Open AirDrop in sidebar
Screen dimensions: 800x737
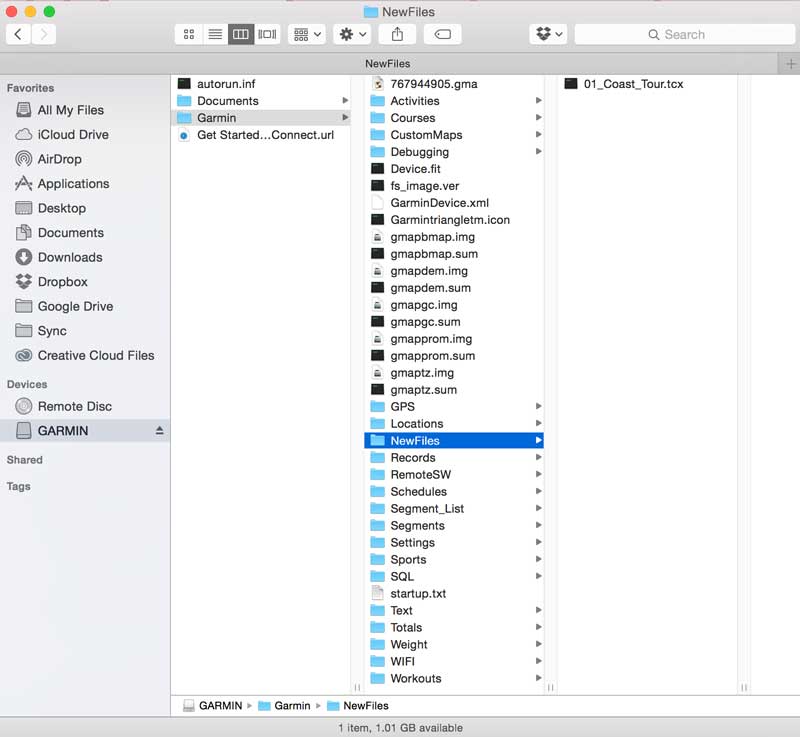point(48,159)
